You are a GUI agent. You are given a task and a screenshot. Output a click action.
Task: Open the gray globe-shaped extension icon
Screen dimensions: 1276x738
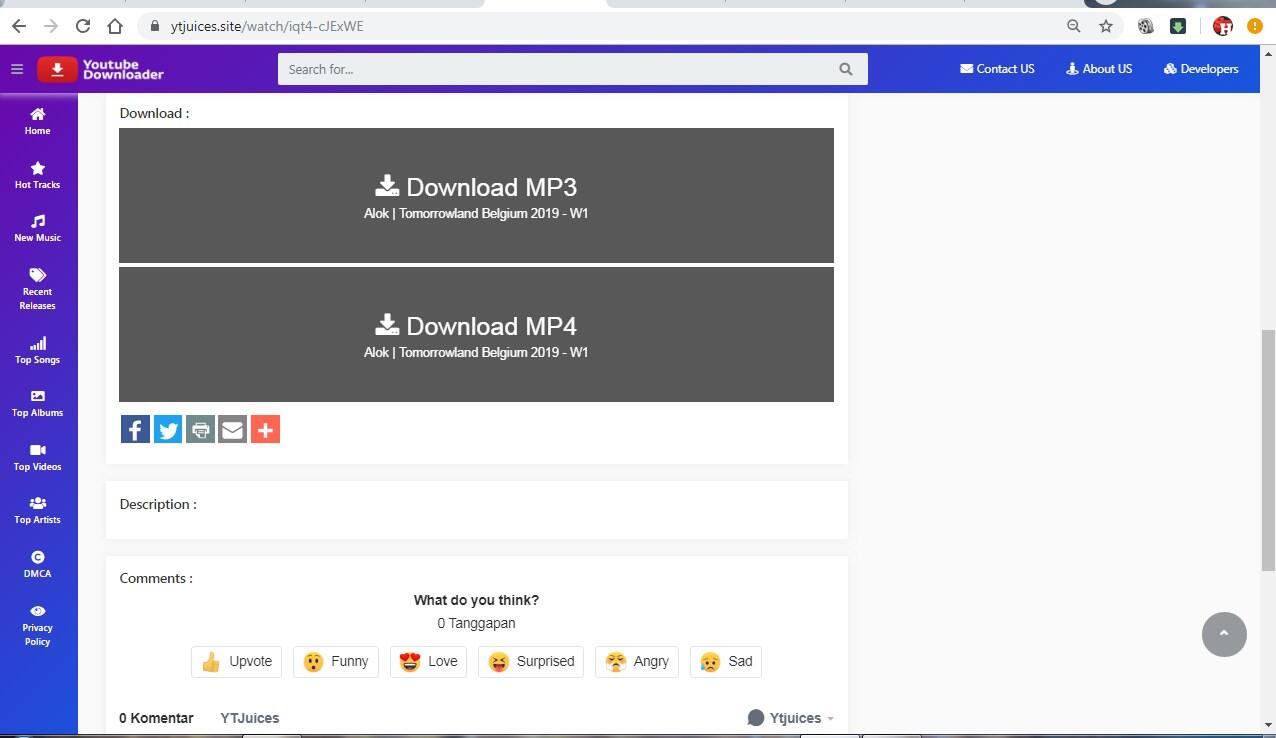(x=1146, y=26)
